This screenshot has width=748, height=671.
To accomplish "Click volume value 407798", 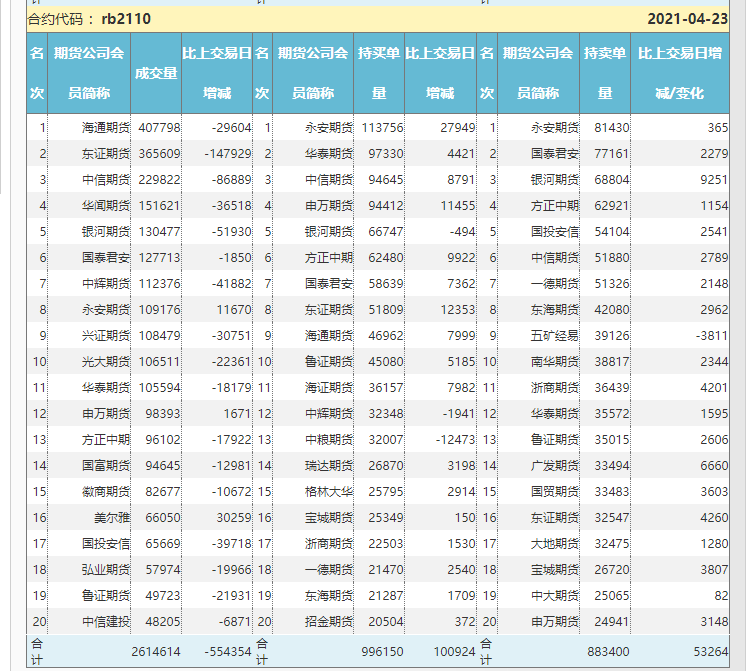I will (159, 128).
